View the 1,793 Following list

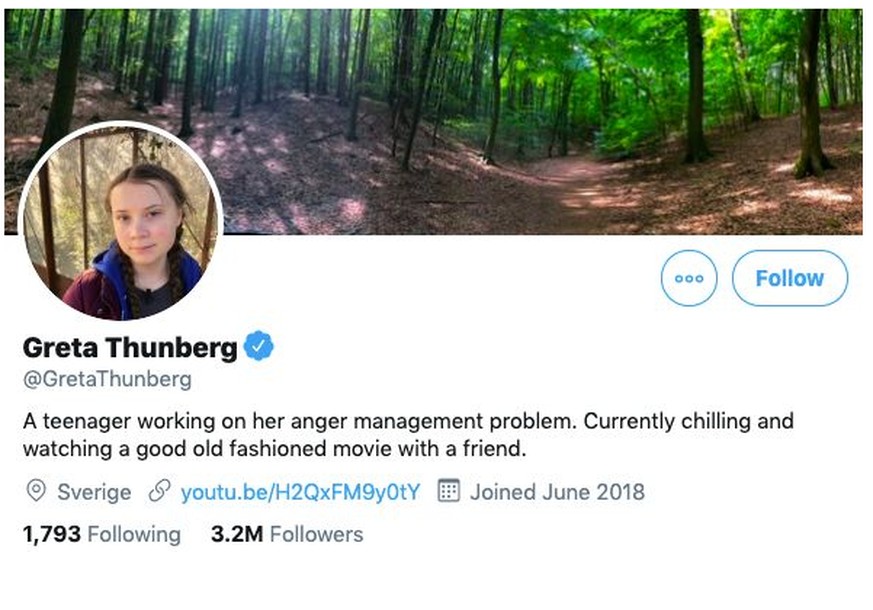click(102, 534)
